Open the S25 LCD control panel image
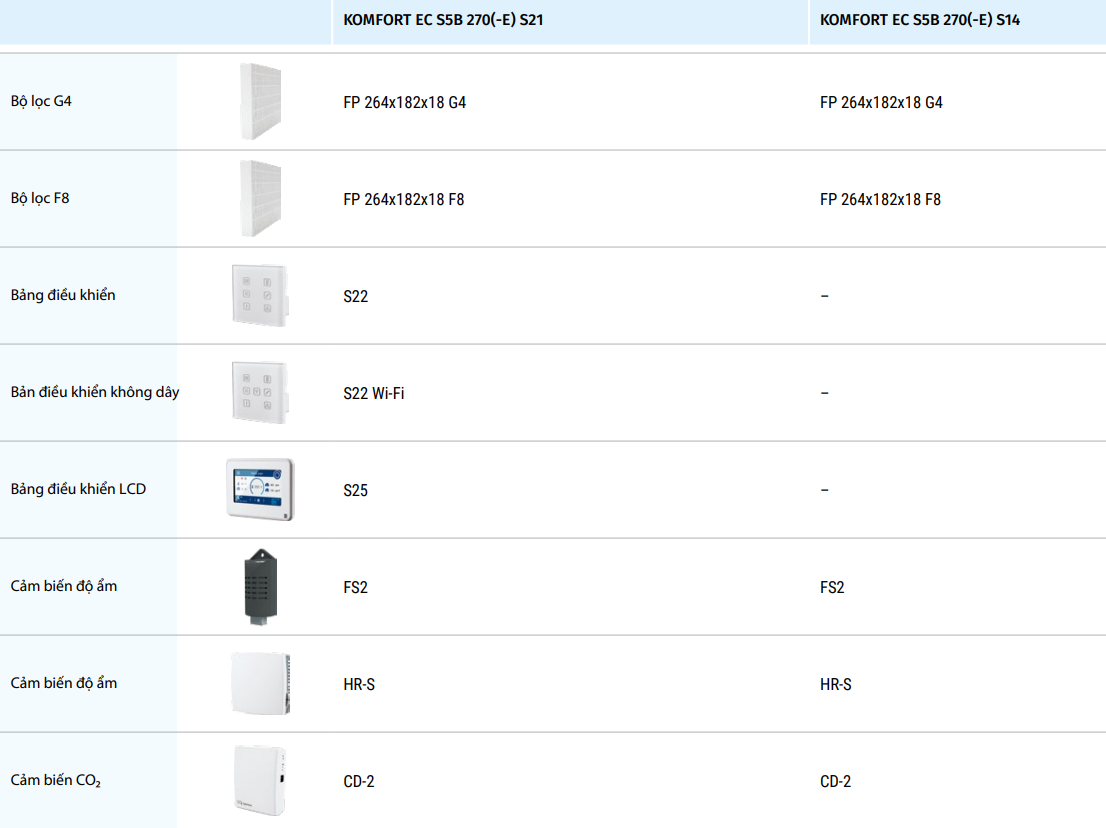Screen dimensions: 1106x828 [260, 490]
